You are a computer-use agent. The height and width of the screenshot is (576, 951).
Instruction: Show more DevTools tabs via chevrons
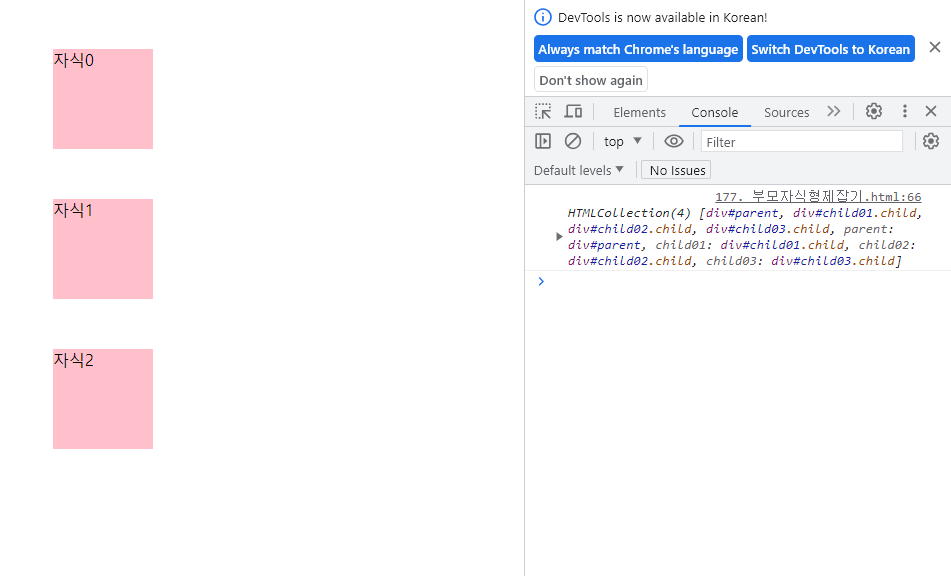[834, 112]
